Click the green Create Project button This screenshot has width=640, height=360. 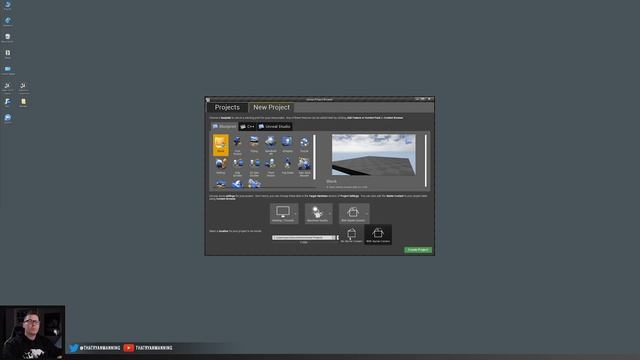click(x=418, y=250)
